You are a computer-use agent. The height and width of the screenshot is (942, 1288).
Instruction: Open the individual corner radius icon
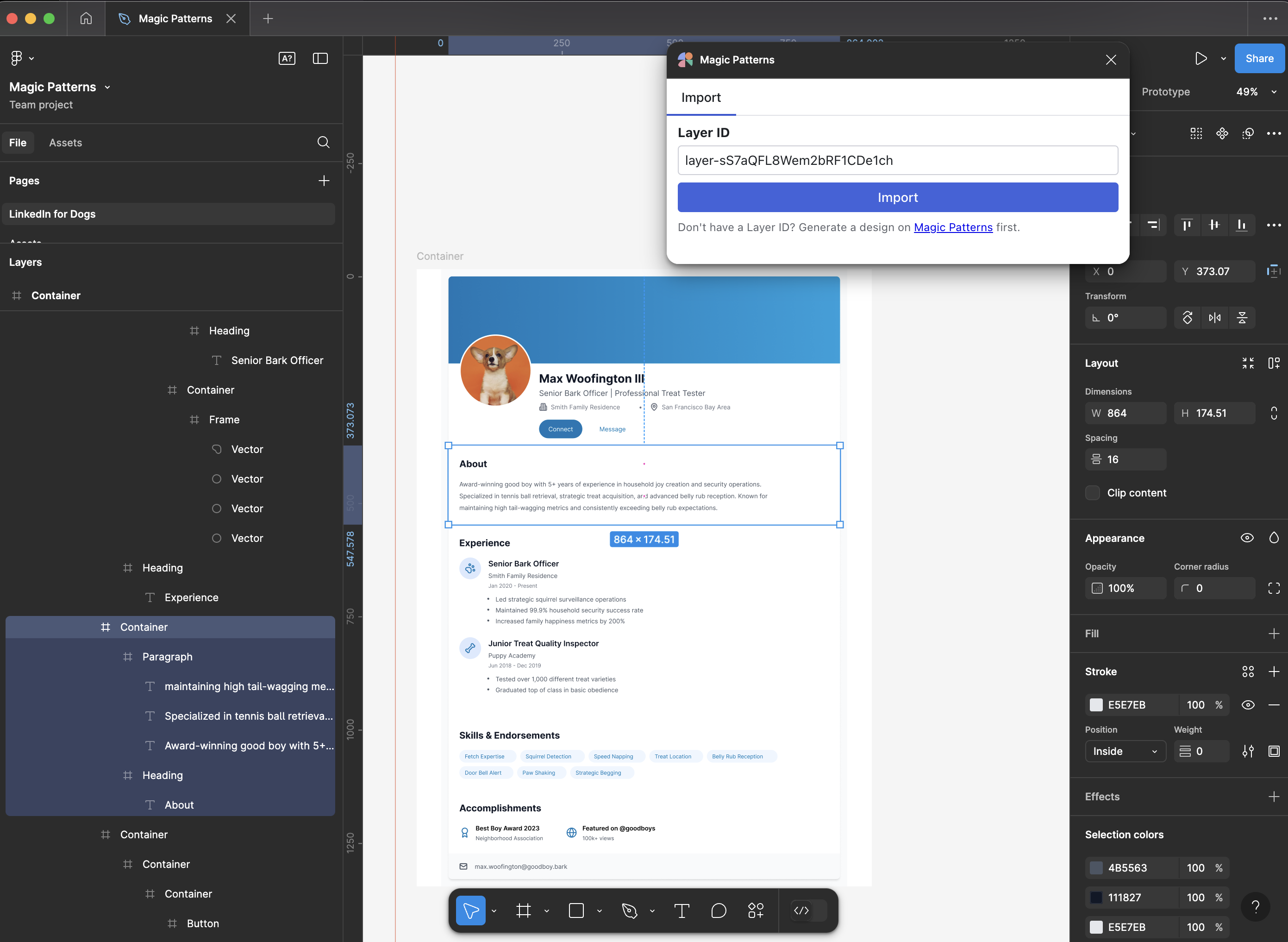tap(1274, 588)
